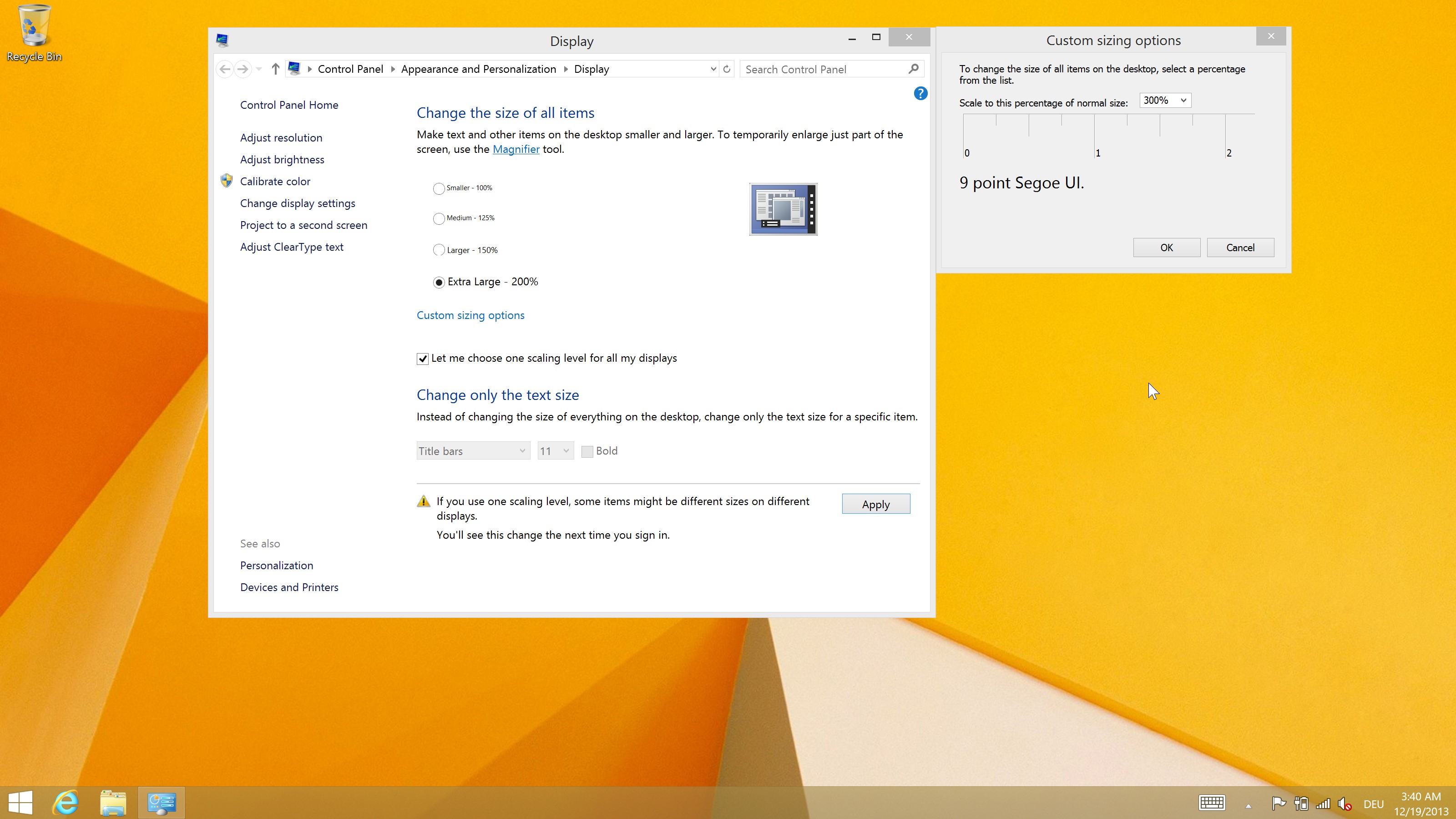Open Calibrate color link
1456x819 pixels.
[275, 181]
